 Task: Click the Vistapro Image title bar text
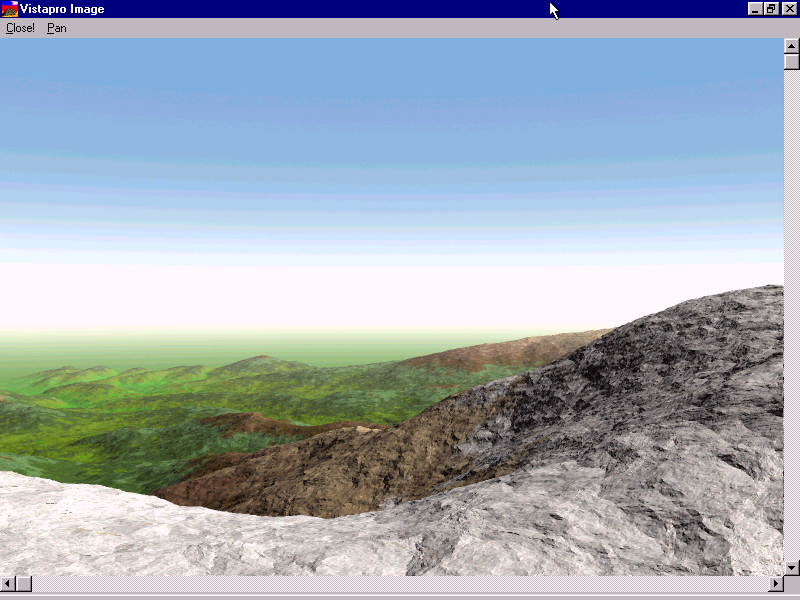click(x=62, y=9)
